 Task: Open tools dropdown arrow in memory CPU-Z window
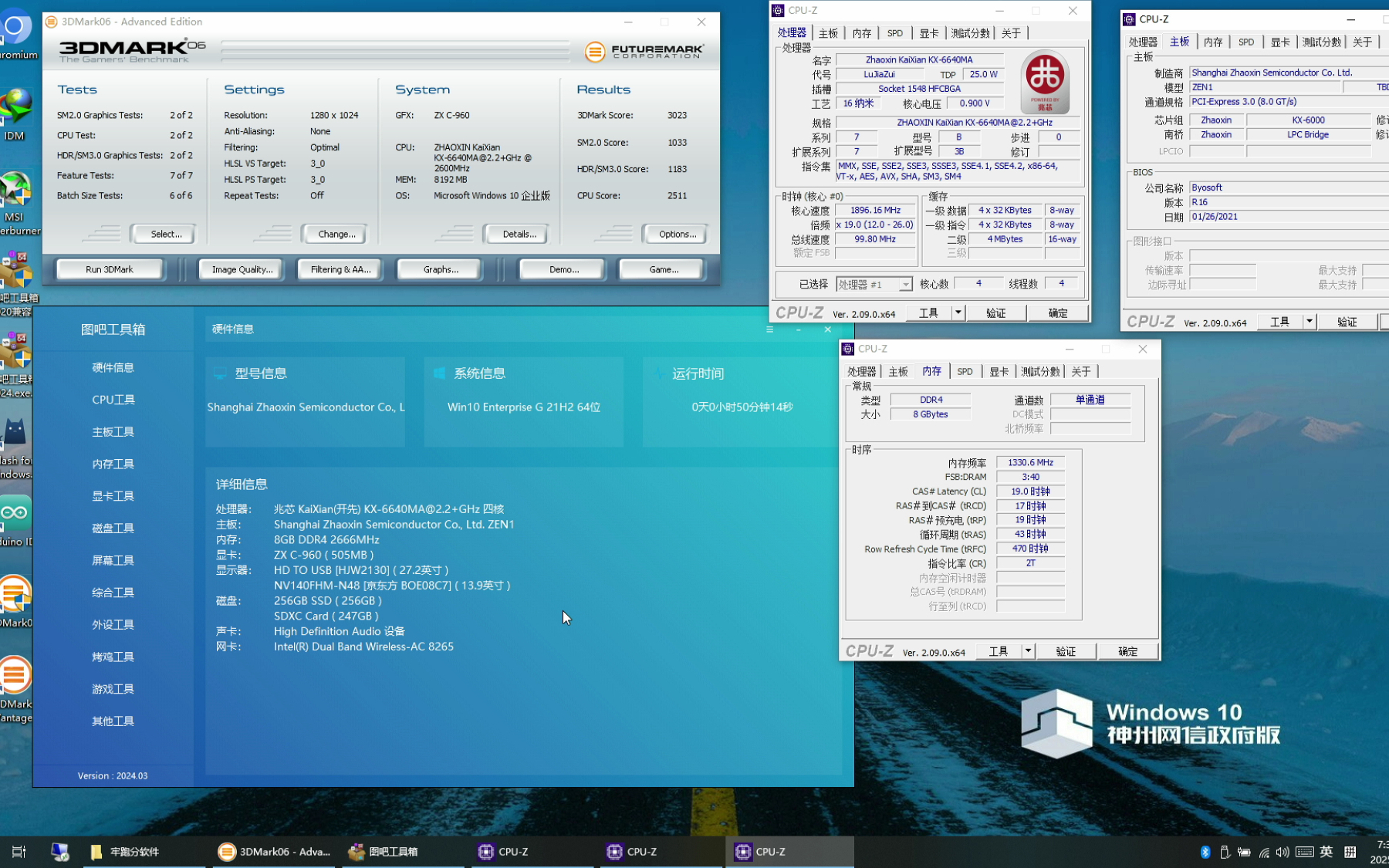(x=1028, y=651)
